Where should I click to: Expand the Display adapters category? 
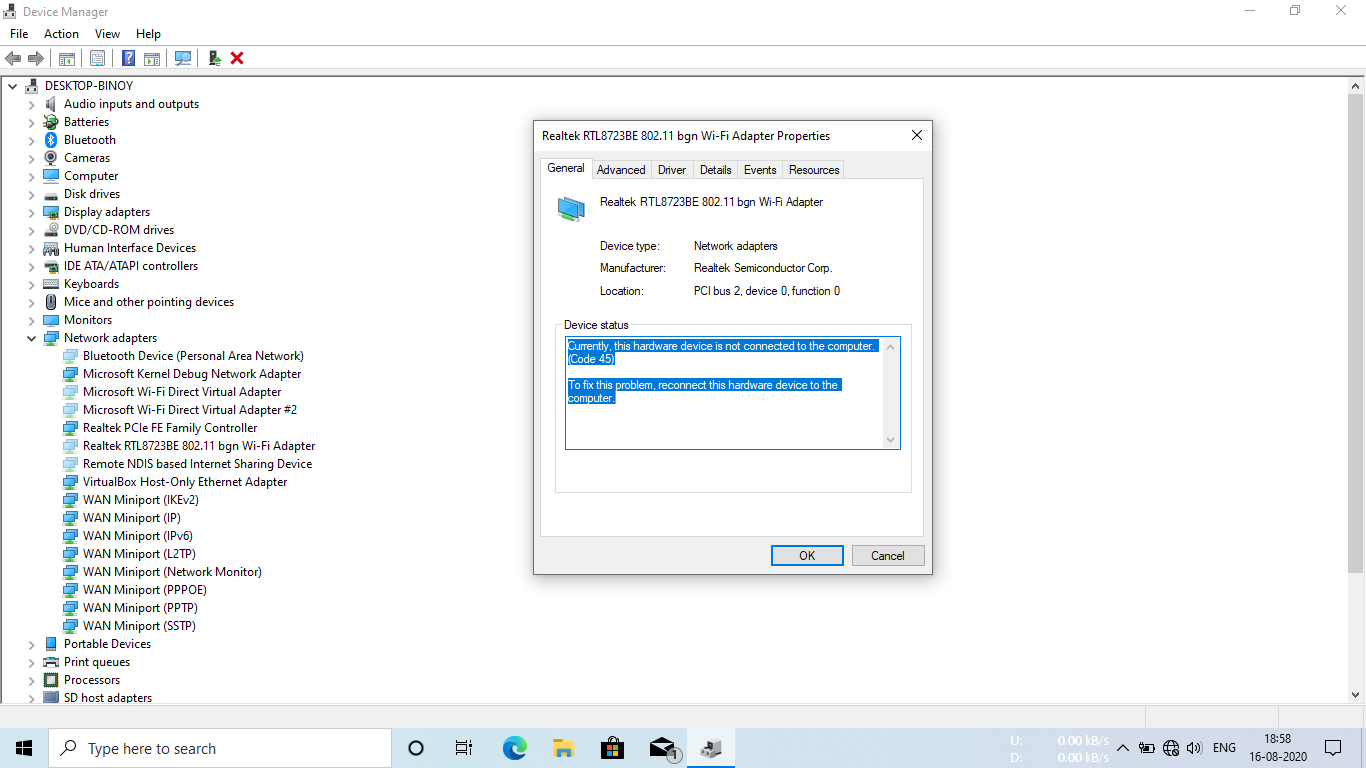pyautogui.click(x=32, y=212)
